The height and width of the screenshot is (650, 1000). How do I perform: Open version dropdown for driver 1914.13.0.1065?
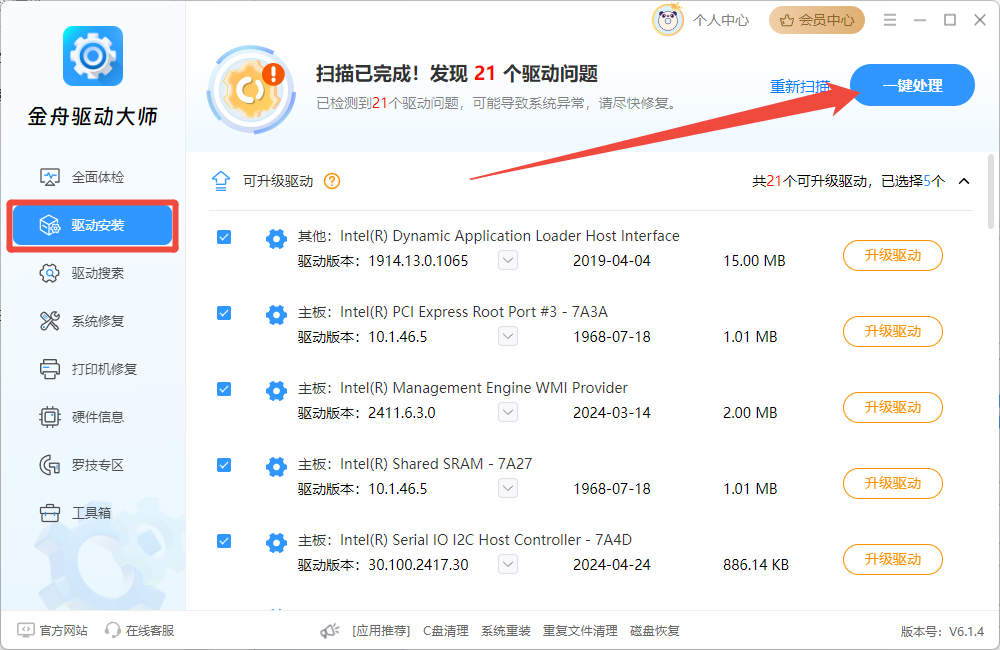pyautogui.click(x=508, y=260)
